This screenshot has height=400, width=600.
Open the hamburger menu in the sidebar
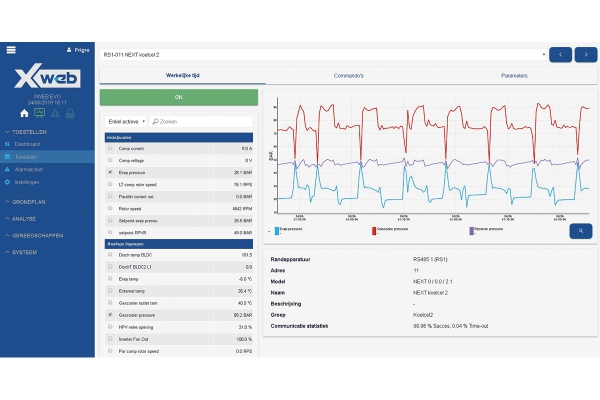click(11, 50)
